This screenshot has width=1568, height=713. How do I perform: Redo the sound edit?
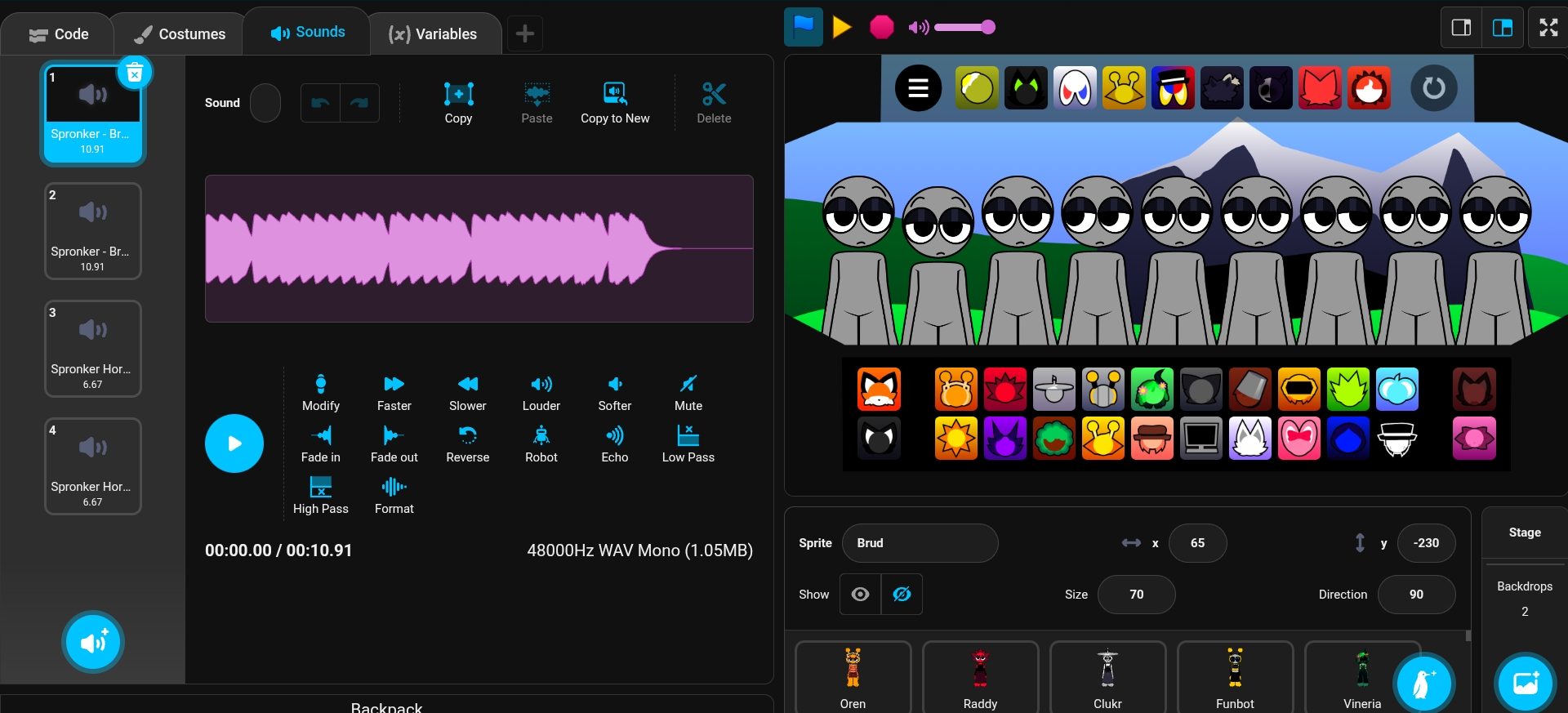click(359, 103)
